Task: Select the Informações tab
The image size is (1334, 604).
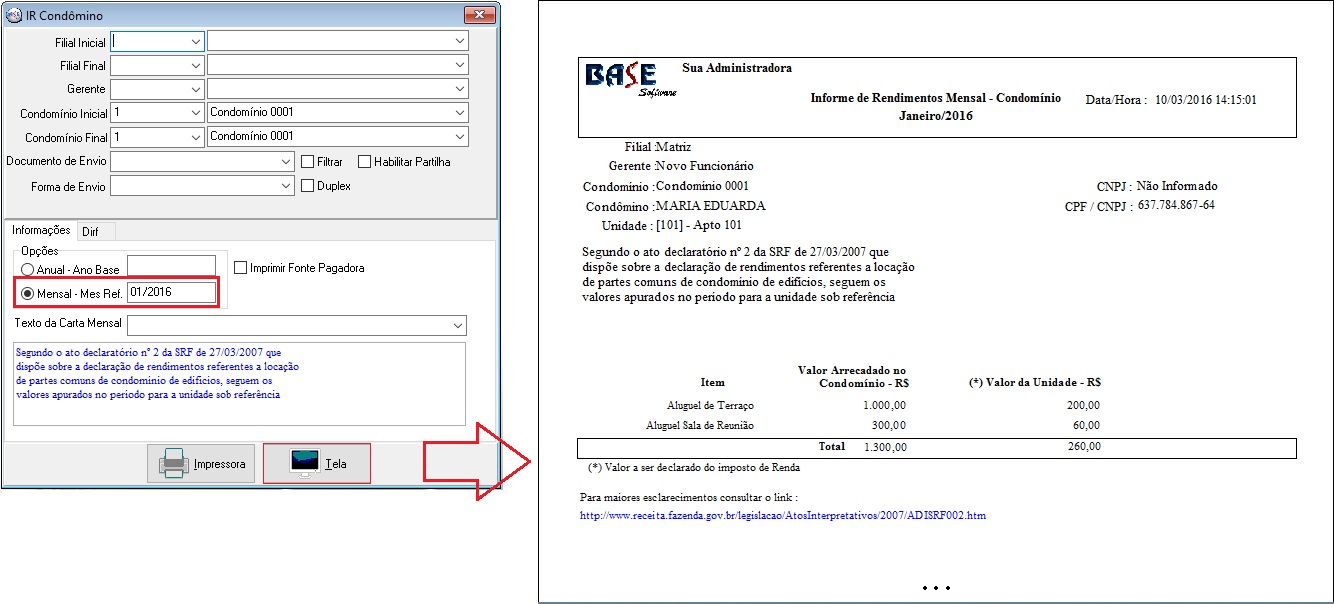Action: 41,230
